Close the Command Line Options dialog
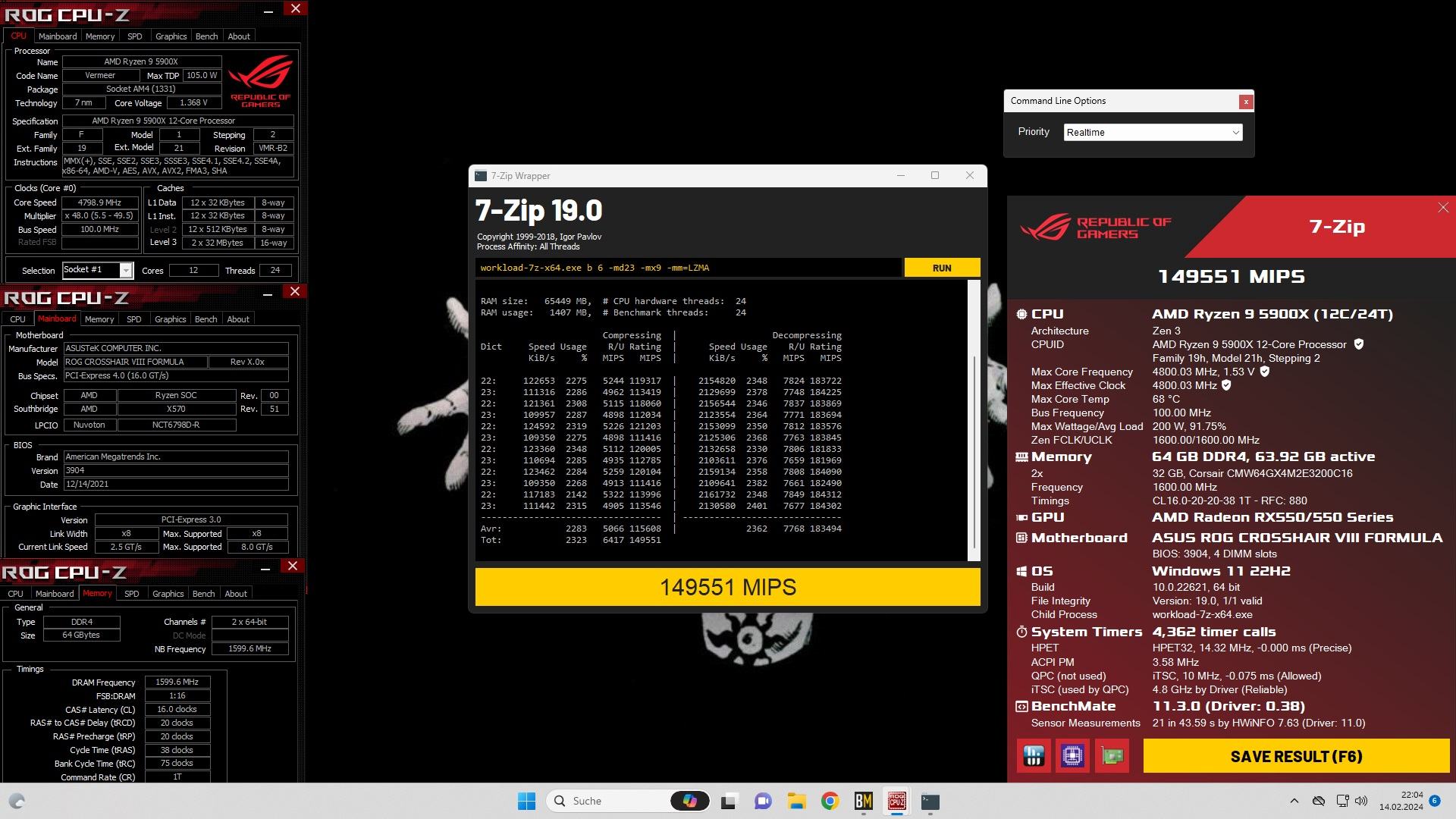Viewport: 1456px width, 819px height. (1245, 102)
